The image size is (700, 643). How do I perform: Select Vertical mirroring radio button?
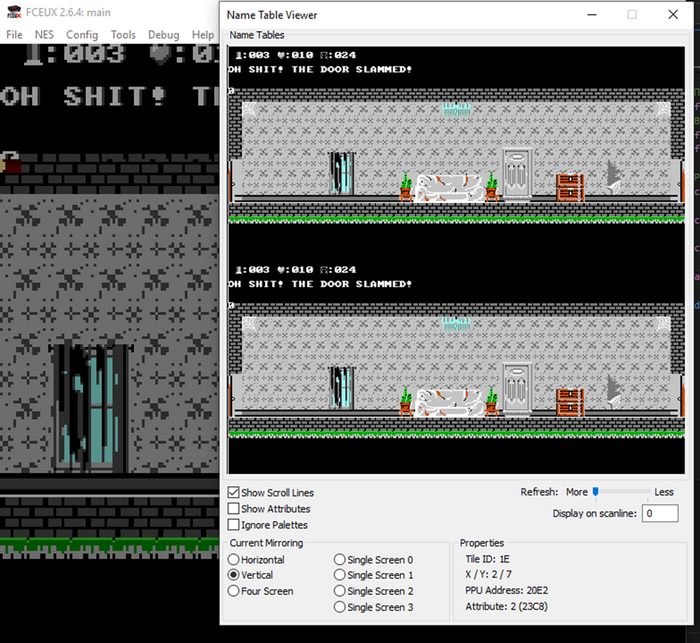[x=233, y=575]
